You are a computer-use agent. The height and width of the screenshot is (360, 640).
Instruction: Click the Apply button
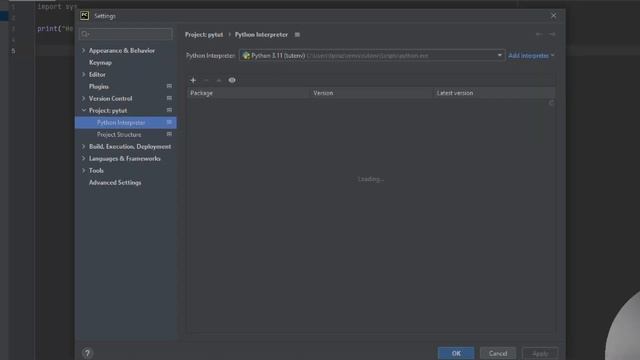tap(540, 353)
